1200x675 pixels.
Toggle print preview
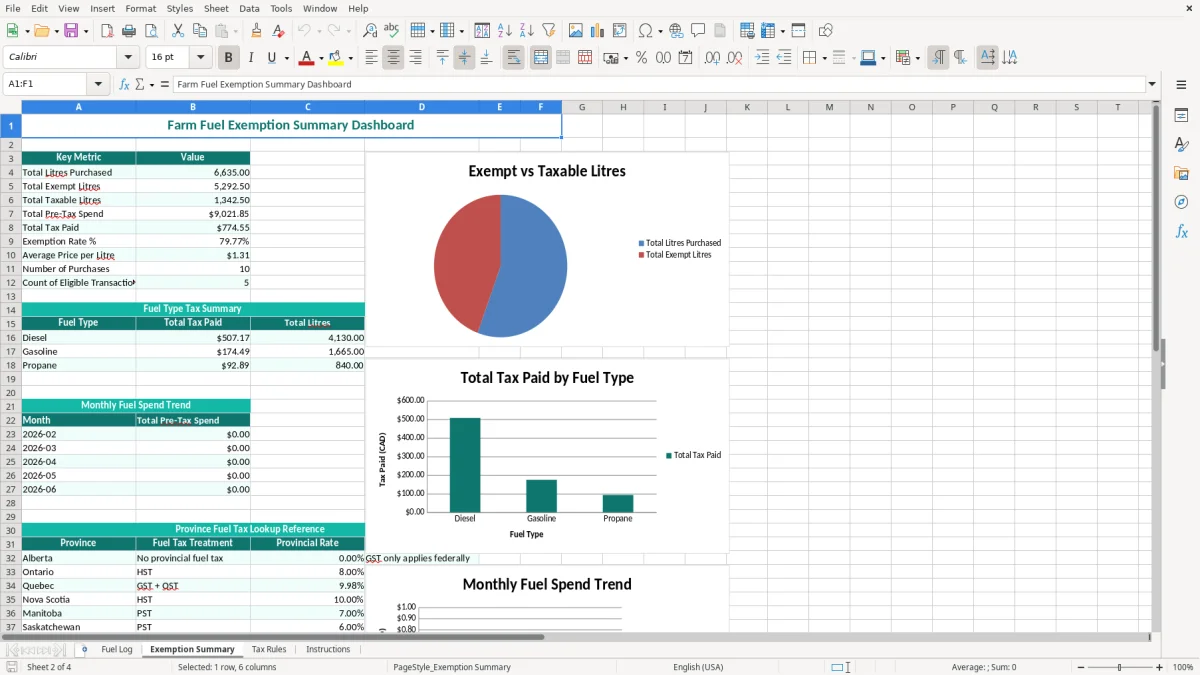pos(151,31)
